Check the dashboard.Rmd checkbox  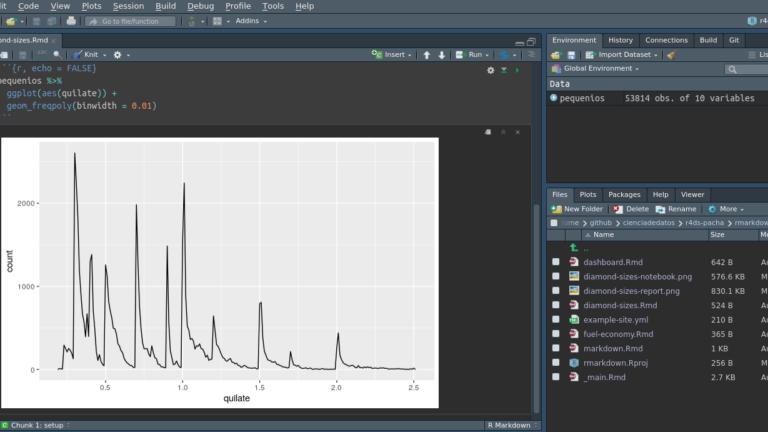[555, 262]
